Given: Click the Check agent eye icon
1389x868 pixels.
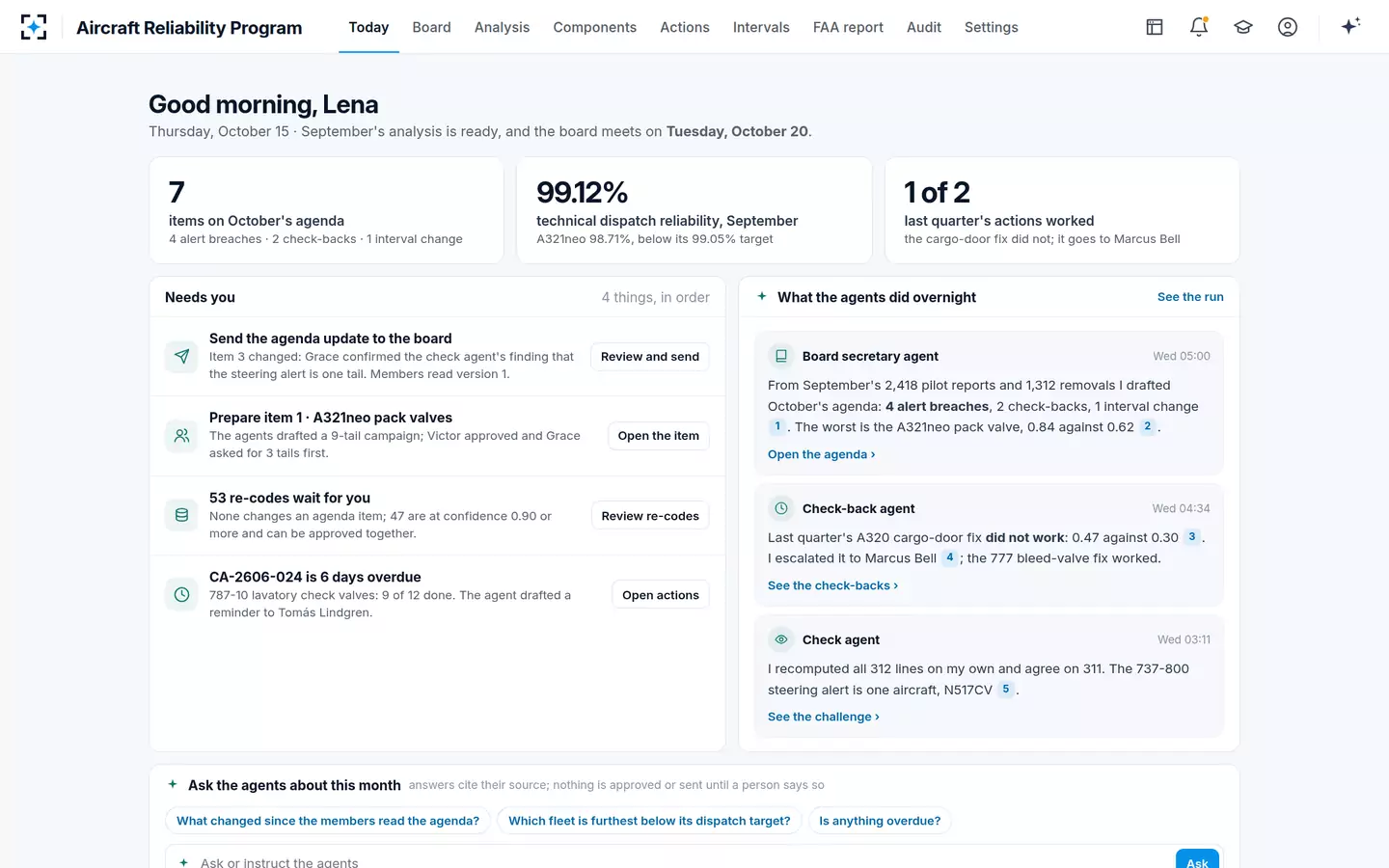Looking at the screenshot, I should (781, 639).
